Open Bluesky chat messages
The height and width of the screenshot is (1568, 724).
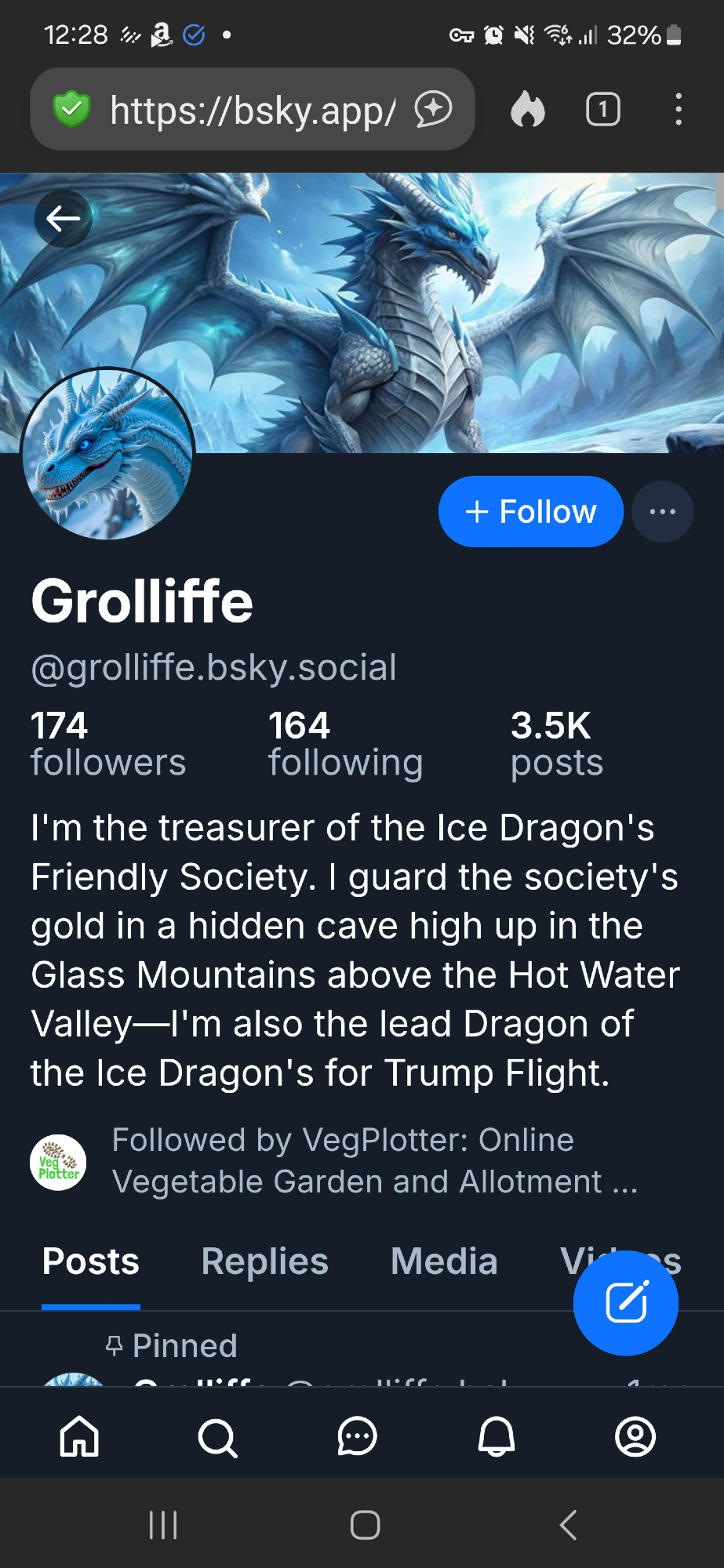pyautogui.click(x=357, y=1437)
